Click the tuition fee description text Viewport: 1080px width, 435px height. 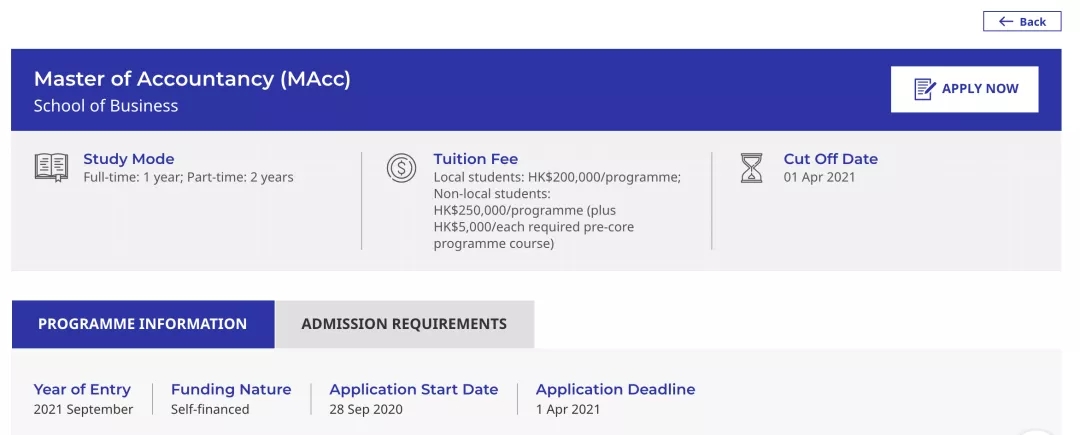557,211
